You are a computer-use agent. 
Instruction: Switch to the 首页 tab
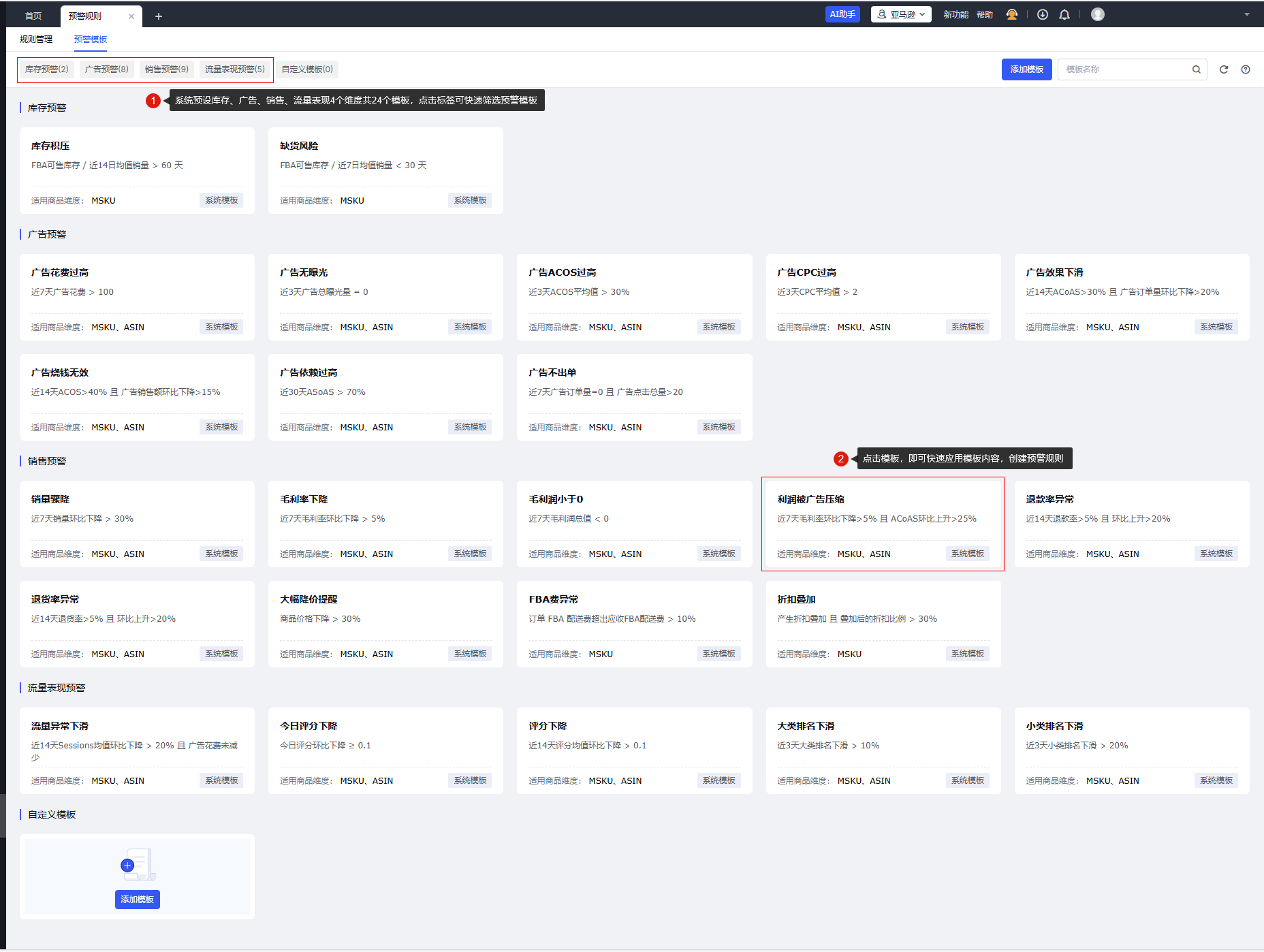[33, 16]
